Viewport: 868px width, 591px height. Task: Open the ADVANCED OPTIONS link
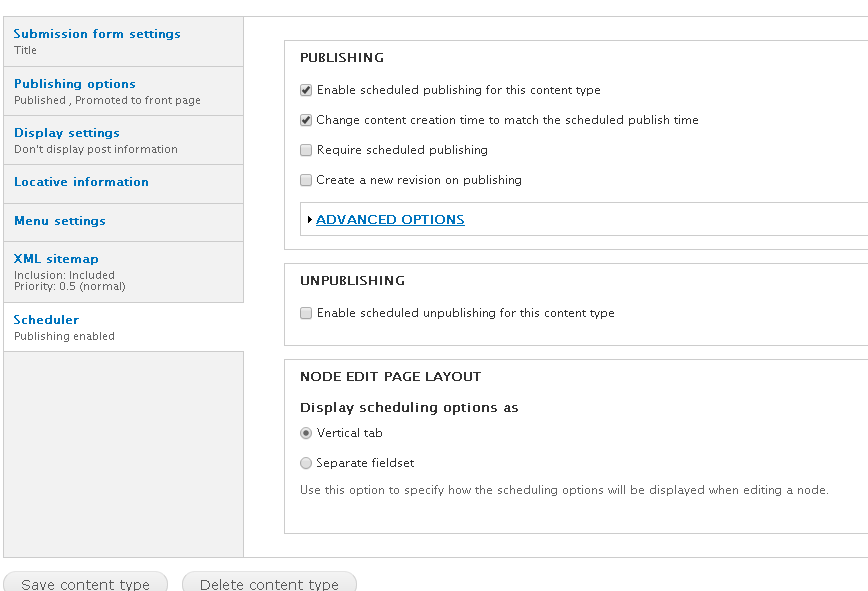tap(390, 220)
